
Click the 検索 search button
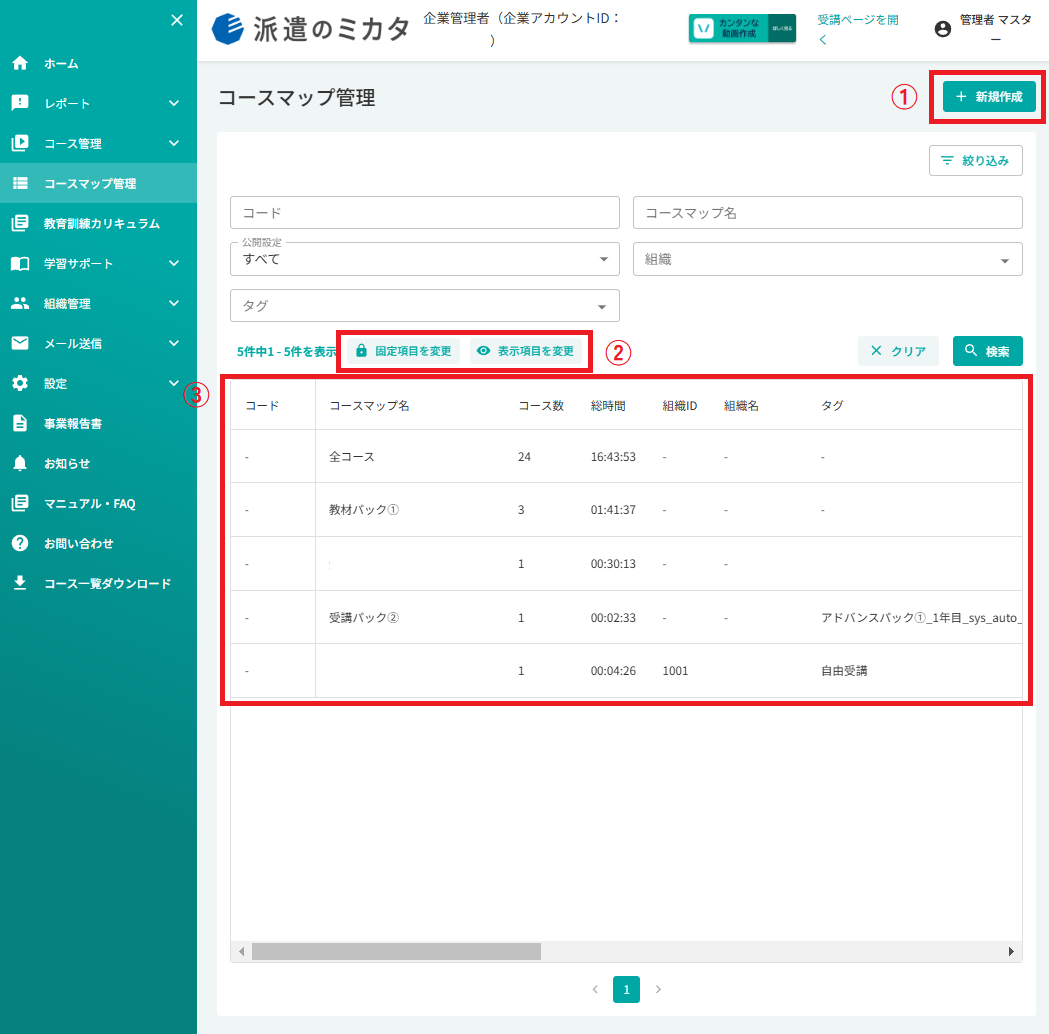pos(987,351)
